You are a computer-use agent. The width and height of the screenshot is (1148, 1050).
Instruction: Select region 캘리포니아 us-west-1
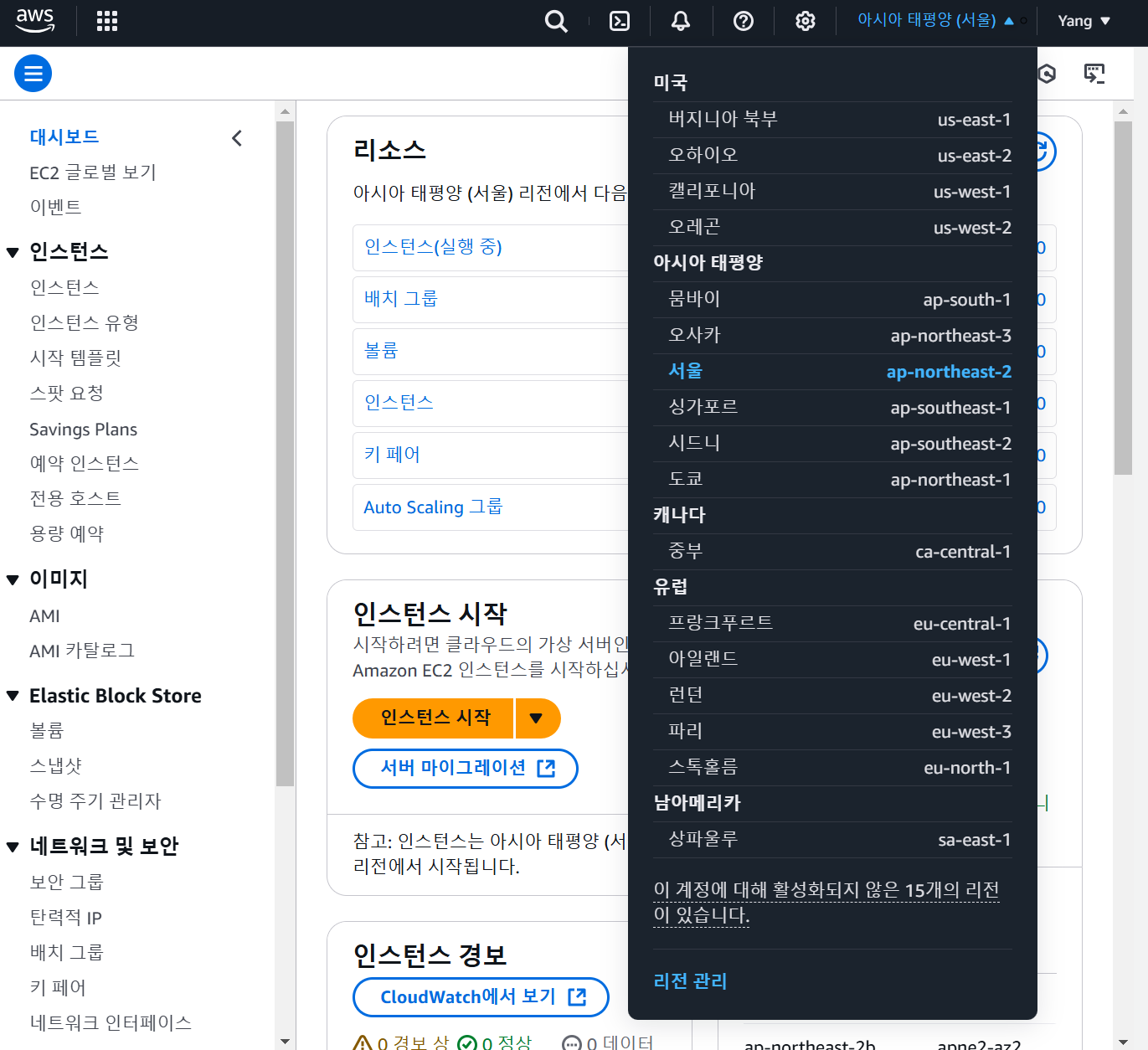coord(832,192)
